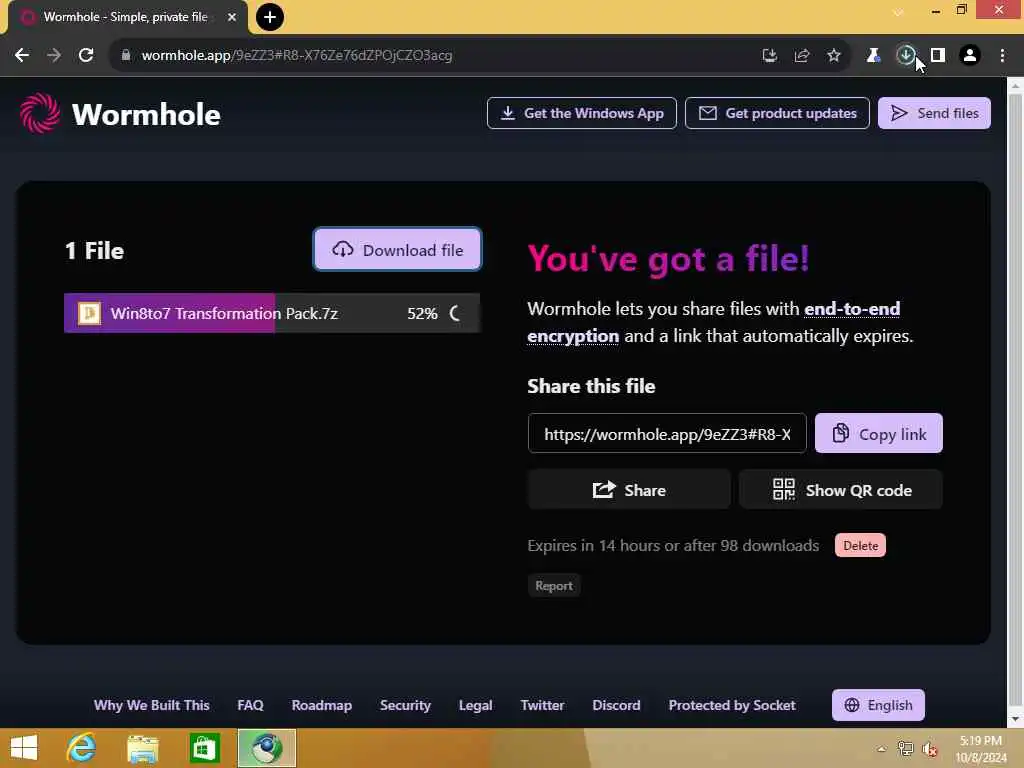The height and width of the screenshot is (768, 1024).
Task: Click the Download file button
Action: pyautogui.click(x=398, y=249)
